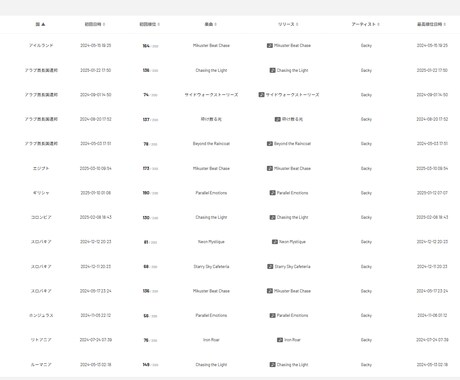Click the 最高順位日時 date in the ギリシャ row
This screenshot has width=460, height=380.
pos(432,193)
